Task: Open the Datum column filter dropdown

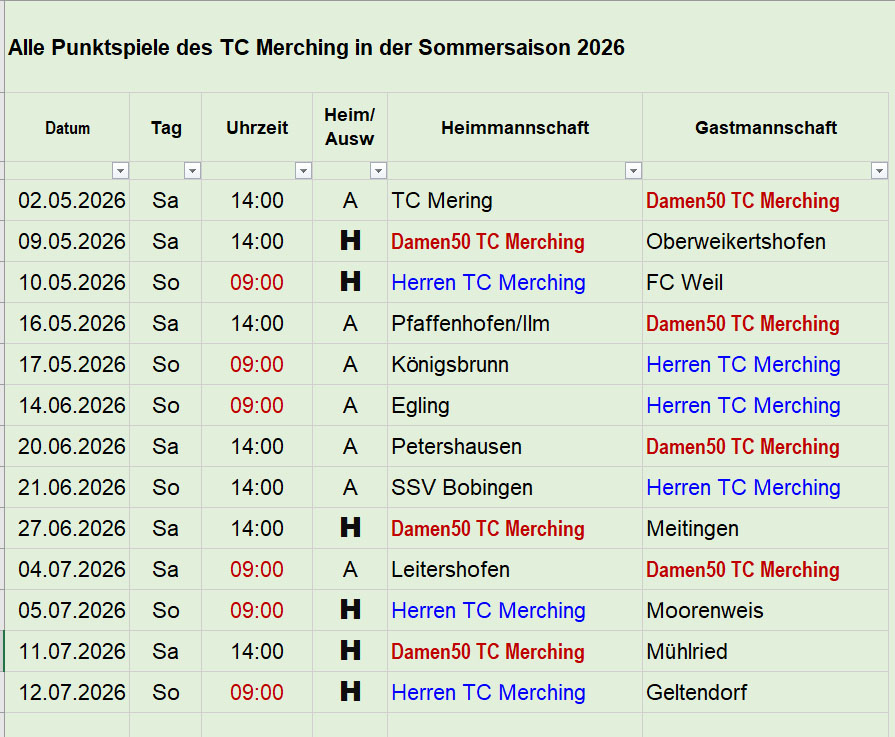Action: pyautogui.click(x=120, y=171)
